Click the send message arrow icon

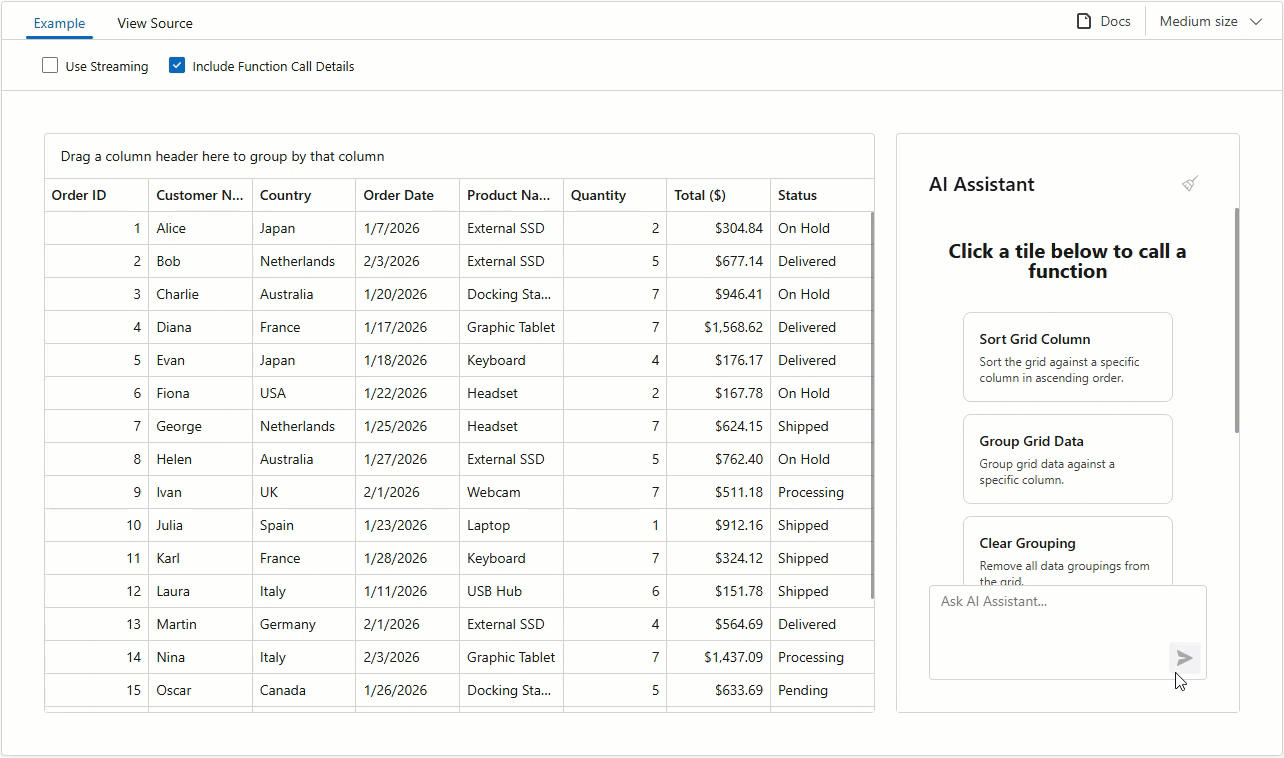1184,658
